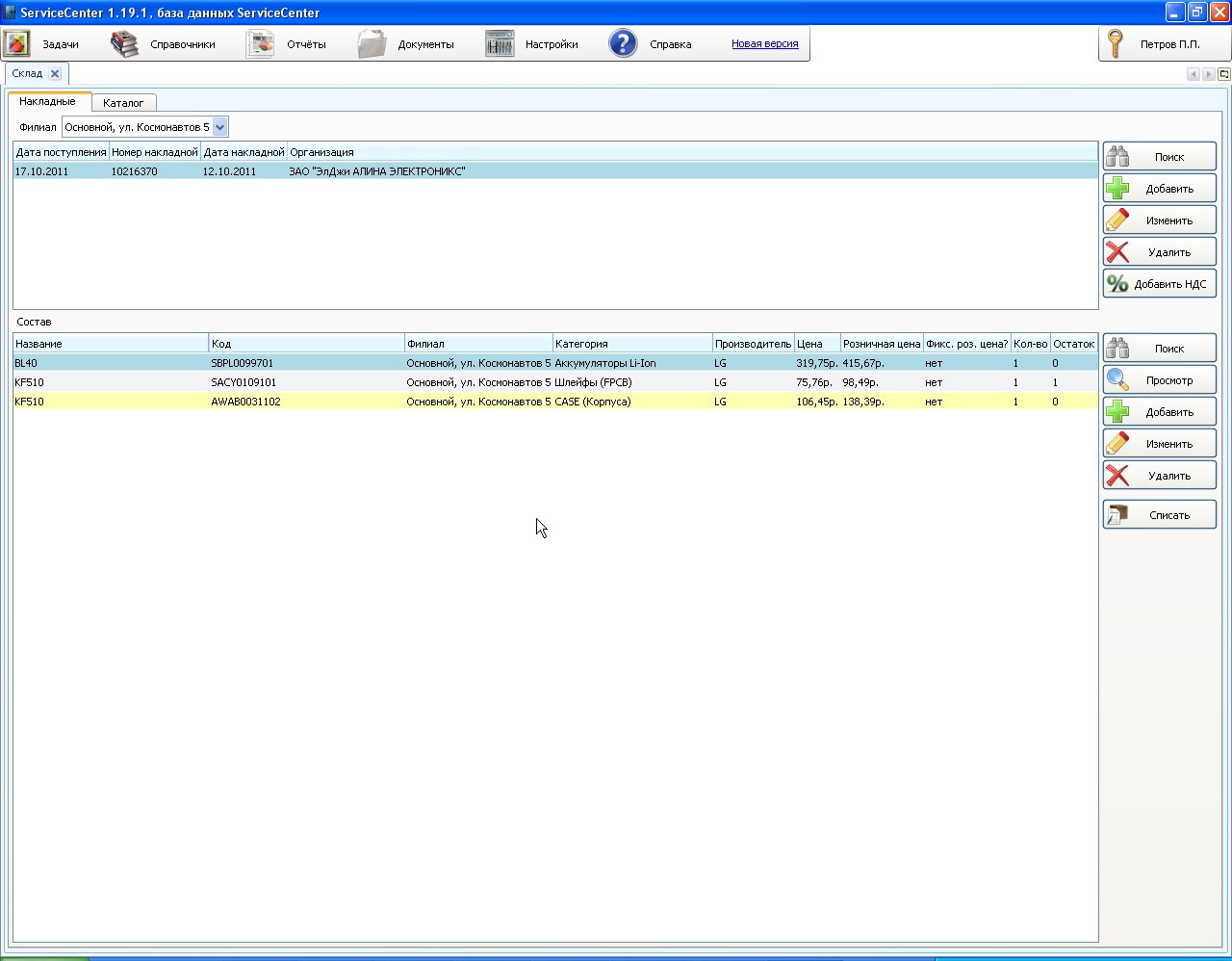The width and height of the screenshot is (1232, 961).
Task: Click the green plus icon to add an invoice
Action: (x=1117, y=188)
